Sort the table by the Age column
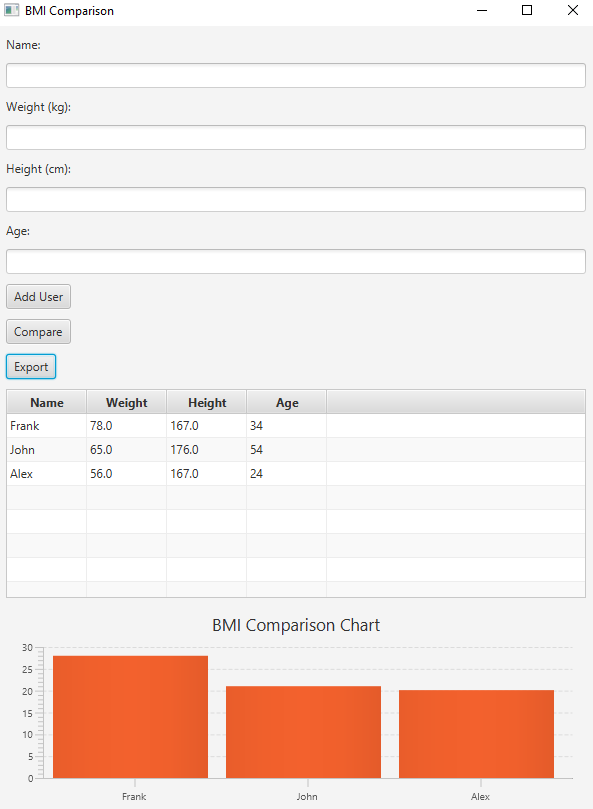 coord(287,401)
